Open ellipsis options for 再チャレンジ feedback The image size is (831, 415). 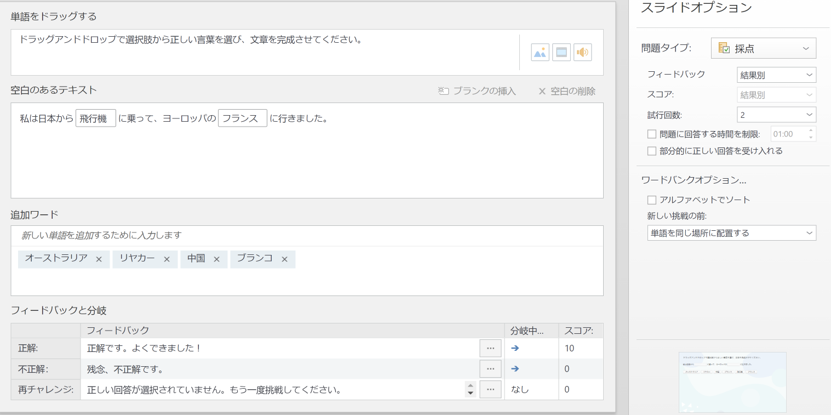pyautogui.click(x=490, y=390)
